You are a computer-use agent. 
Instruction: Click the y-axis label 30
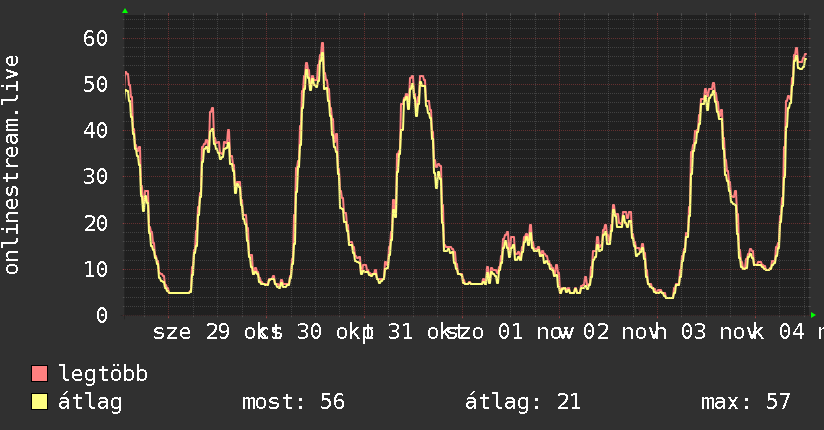pos(95,177)
